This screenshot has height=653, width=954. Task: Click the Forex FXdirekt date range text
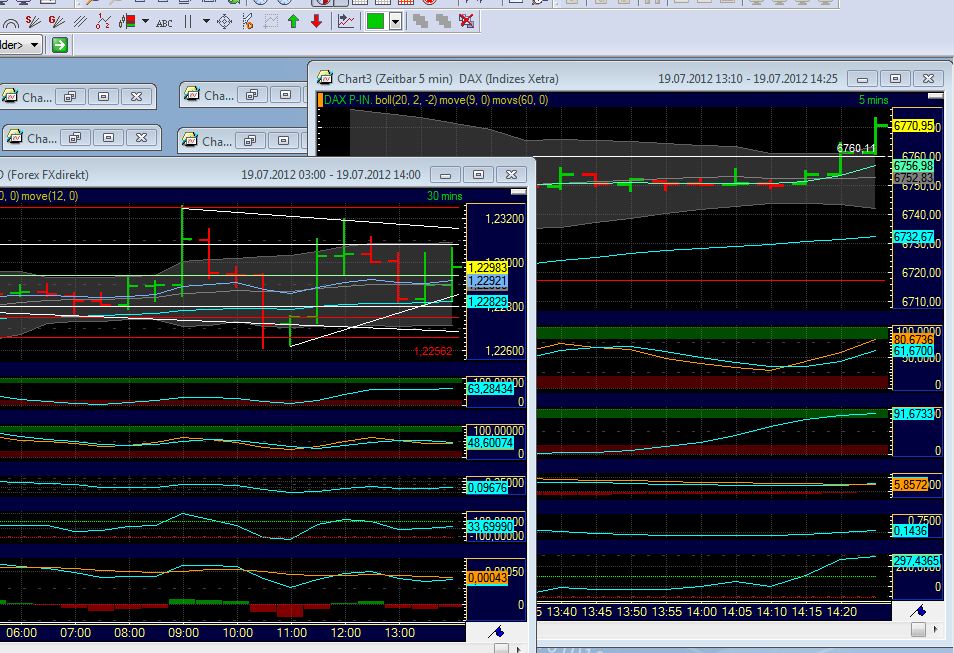[330, 175]
